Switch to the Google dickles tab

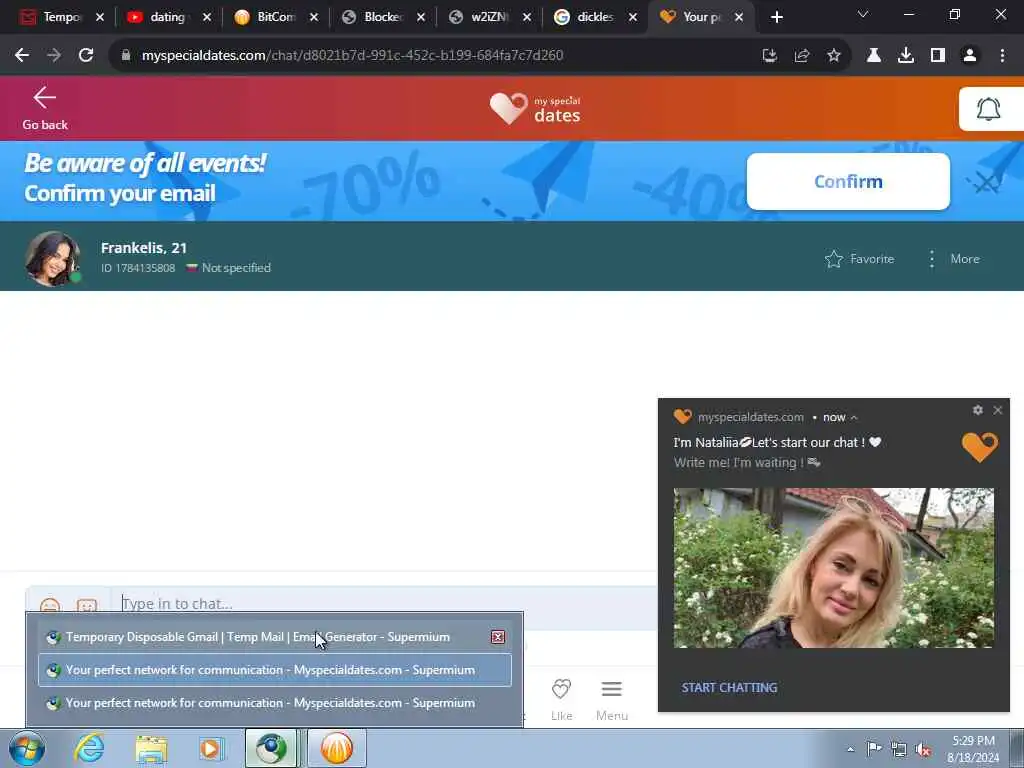[x=584, y=17]
